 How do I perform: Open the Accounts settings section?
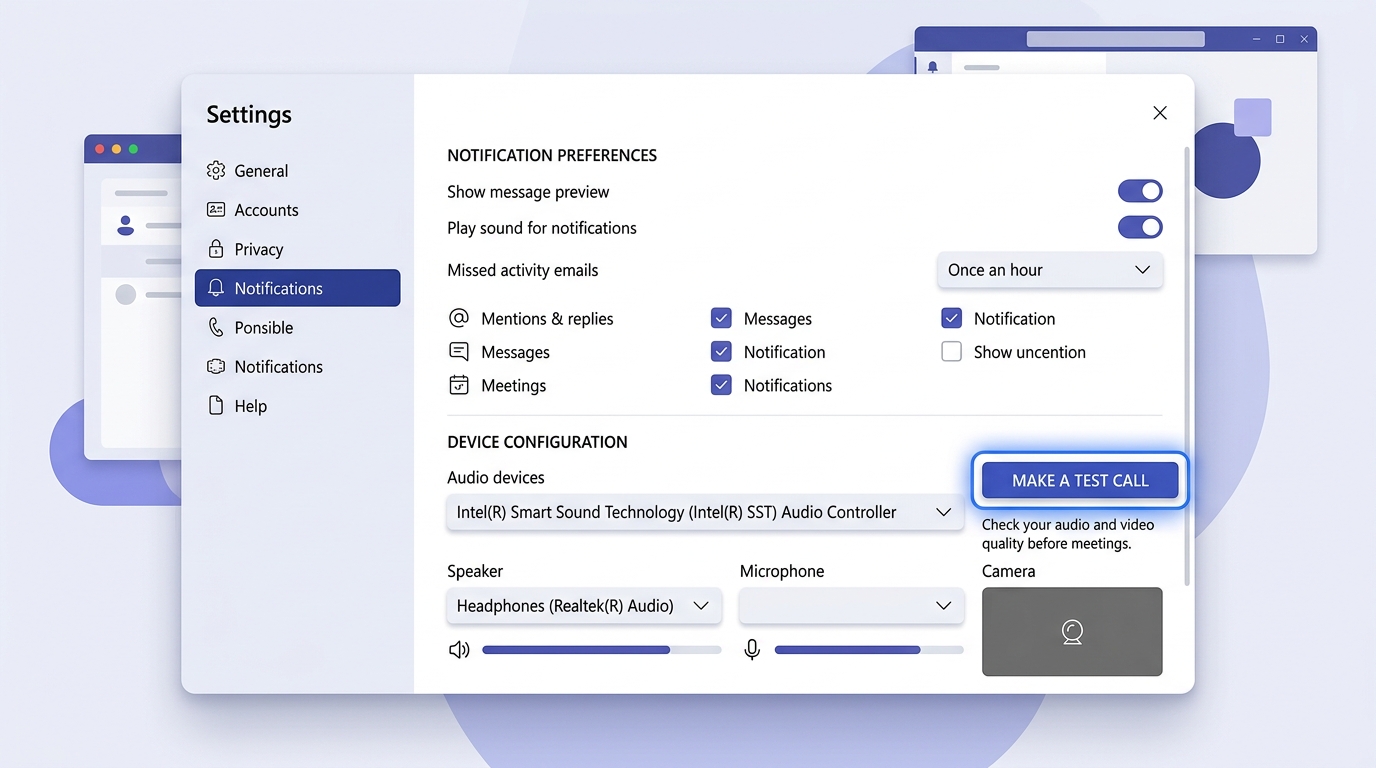point(266,210)
